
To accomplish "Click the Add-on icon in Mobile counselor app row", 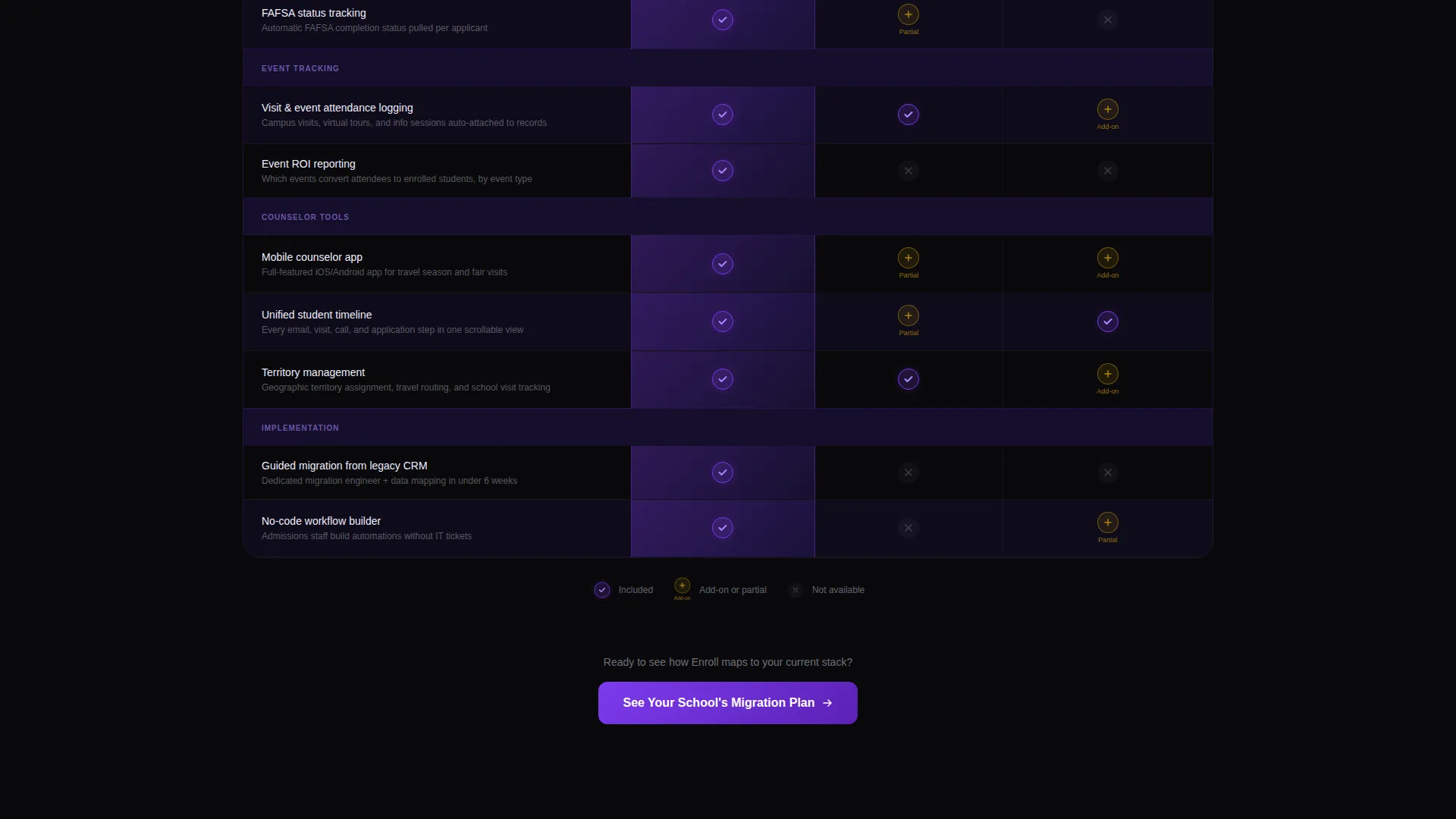I will pyautogui.click(x=1107, y=258).
